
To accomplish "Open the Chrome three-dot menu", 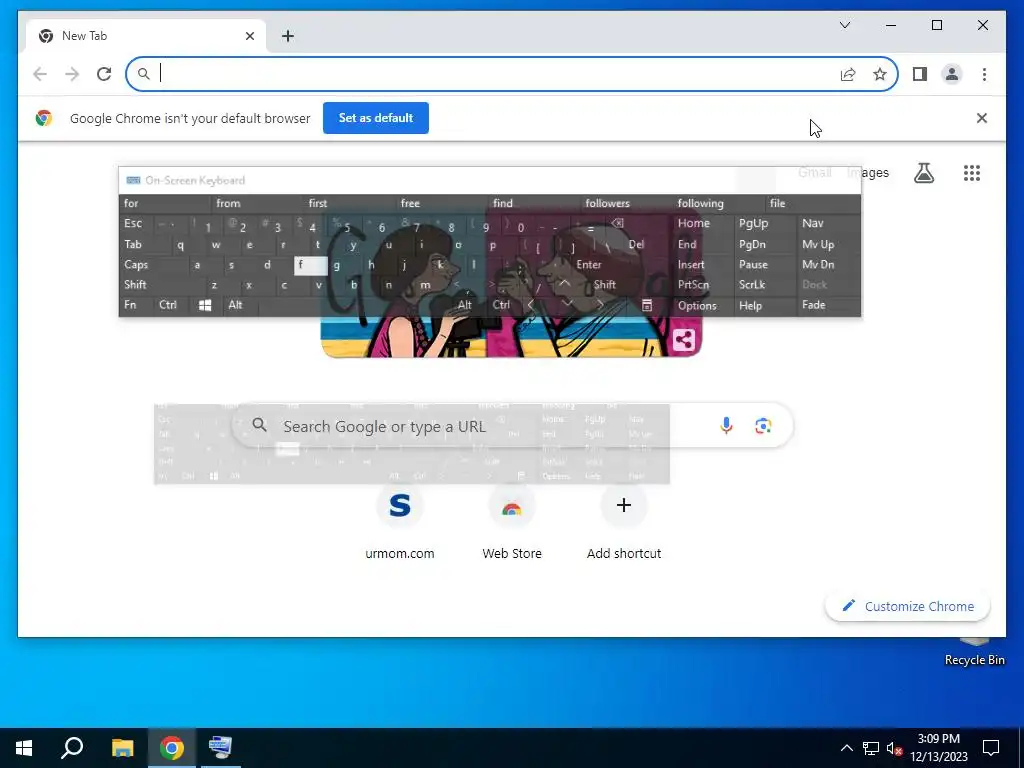I will click(x=984, y=74).
